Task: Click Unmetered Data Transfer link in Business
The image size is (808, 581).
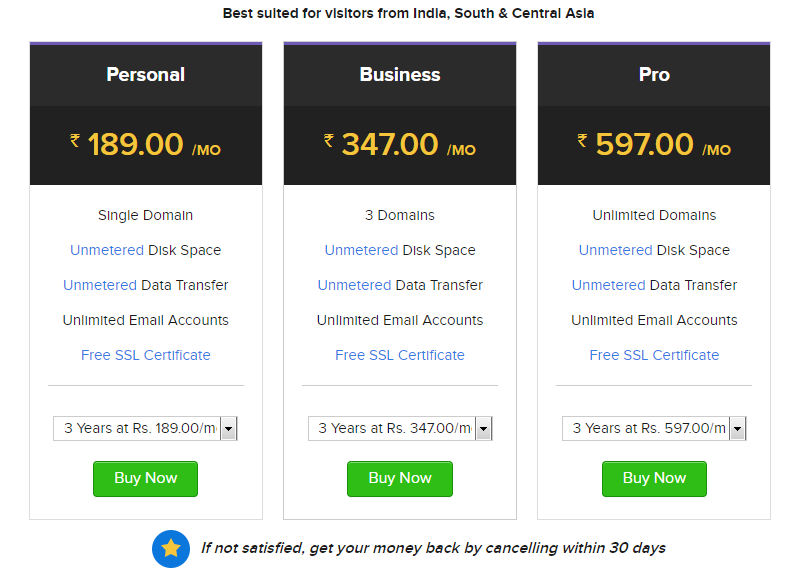Action: [x=354, y=285]
